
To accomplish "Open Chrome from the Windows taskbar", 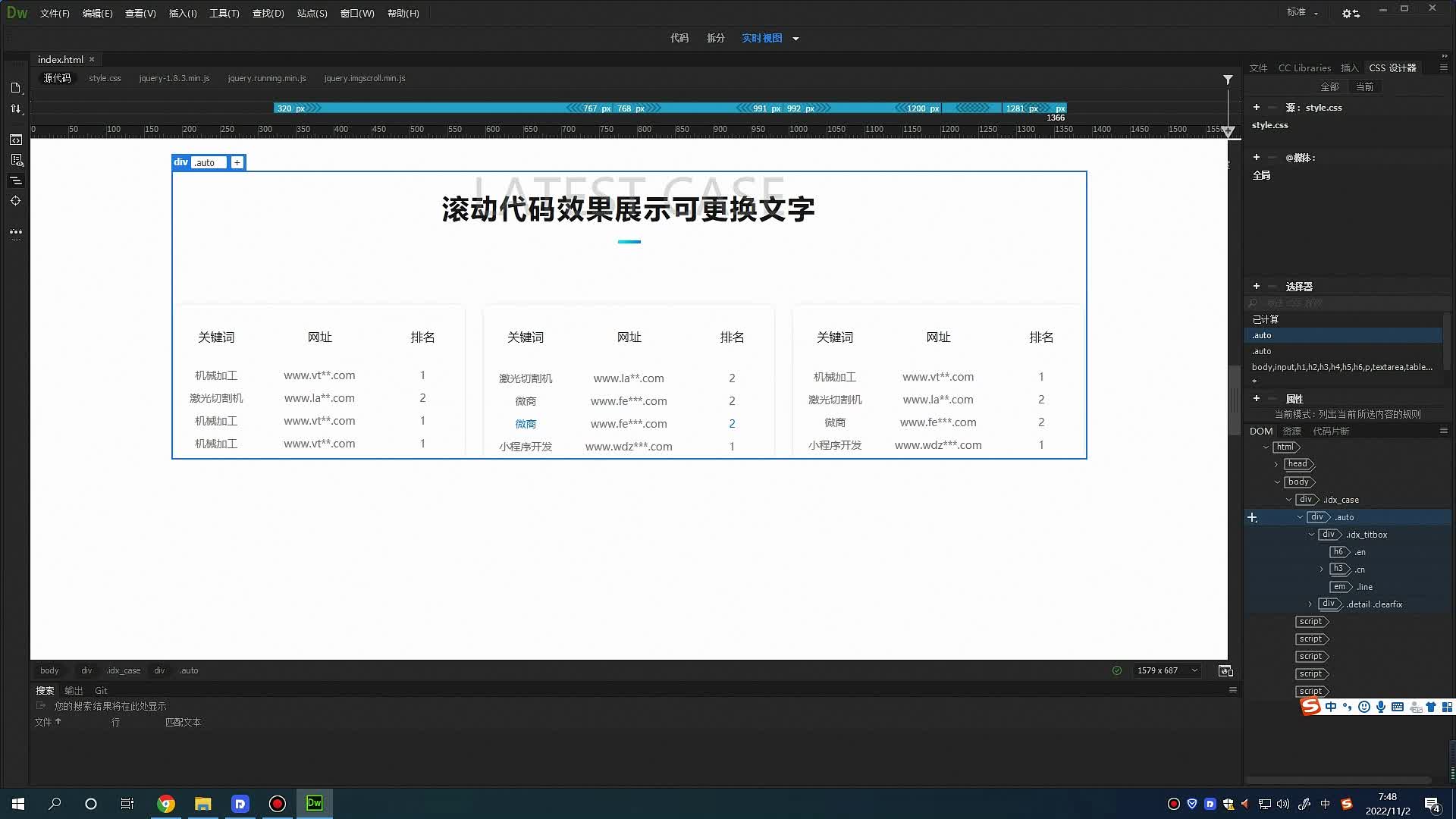I will [166, 803].
